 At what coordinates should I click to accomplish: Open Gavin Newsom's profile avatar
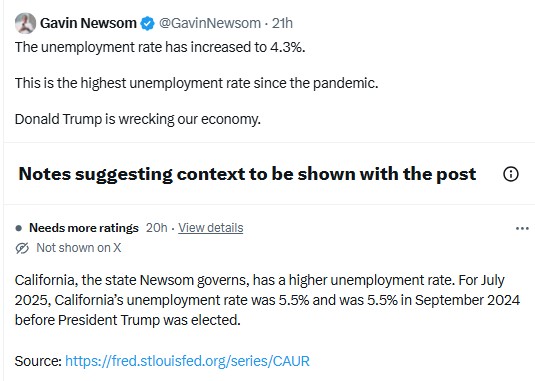tap(25, 23)
